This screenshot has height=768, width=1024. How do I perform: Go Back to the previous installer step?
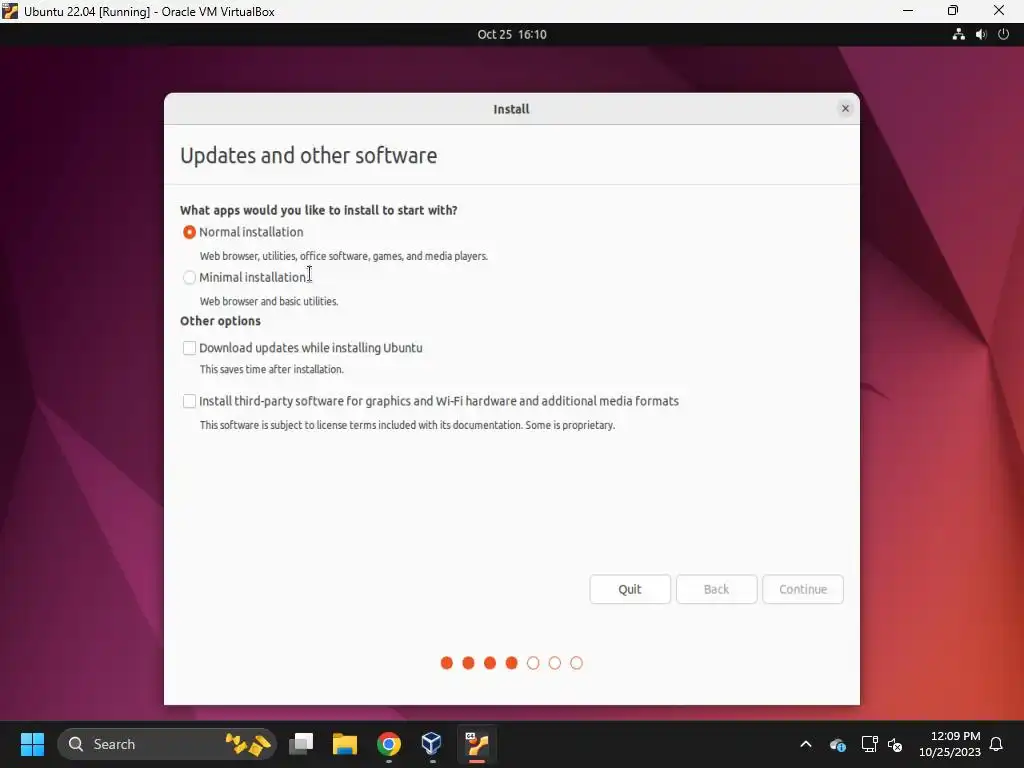pyautogui.click(x=716, y=589)
